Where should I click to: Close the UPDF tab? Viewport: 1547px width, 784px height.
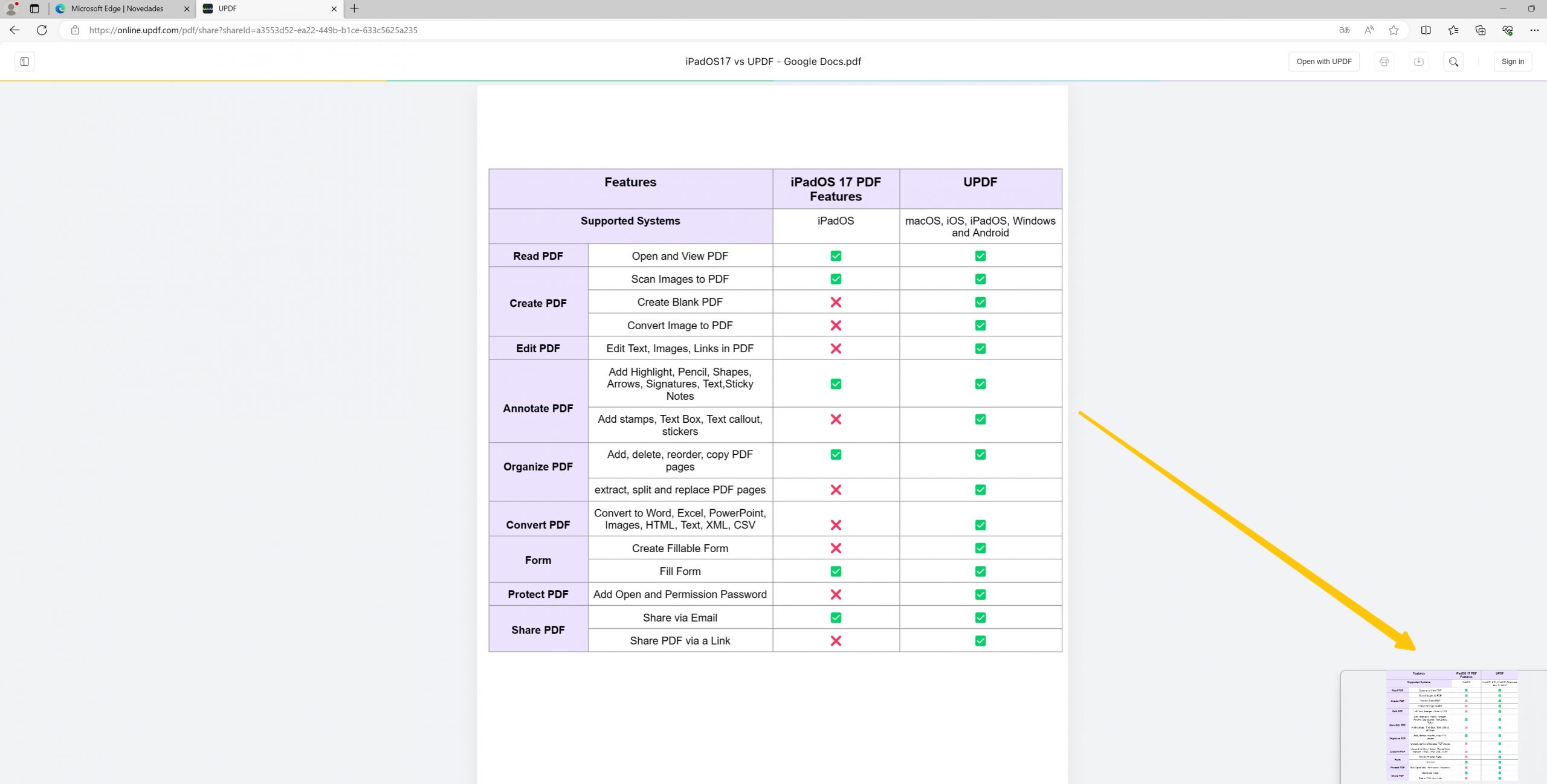click(334, 8)
